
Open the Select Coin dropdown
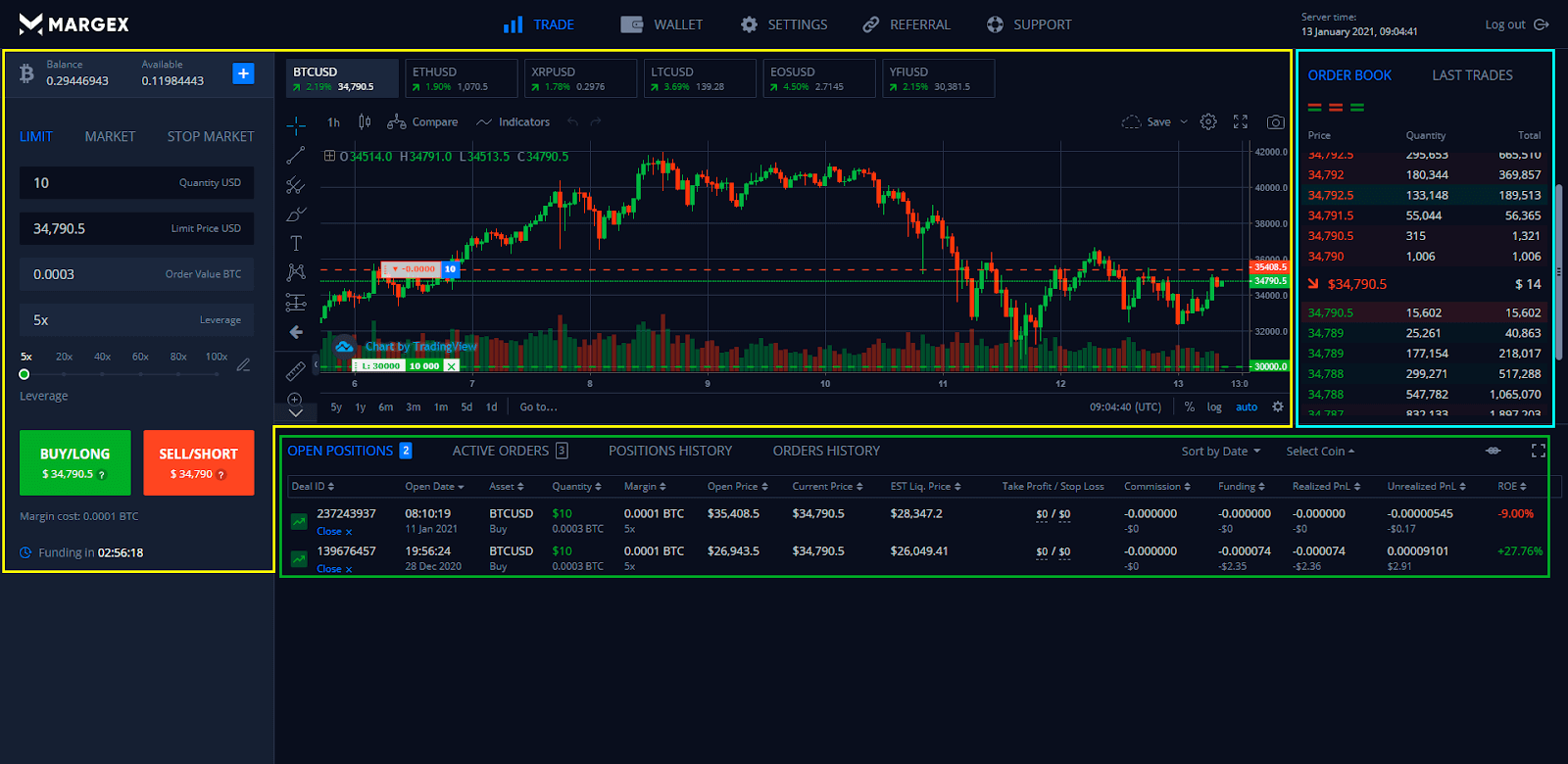click(x=1319, y=452)
